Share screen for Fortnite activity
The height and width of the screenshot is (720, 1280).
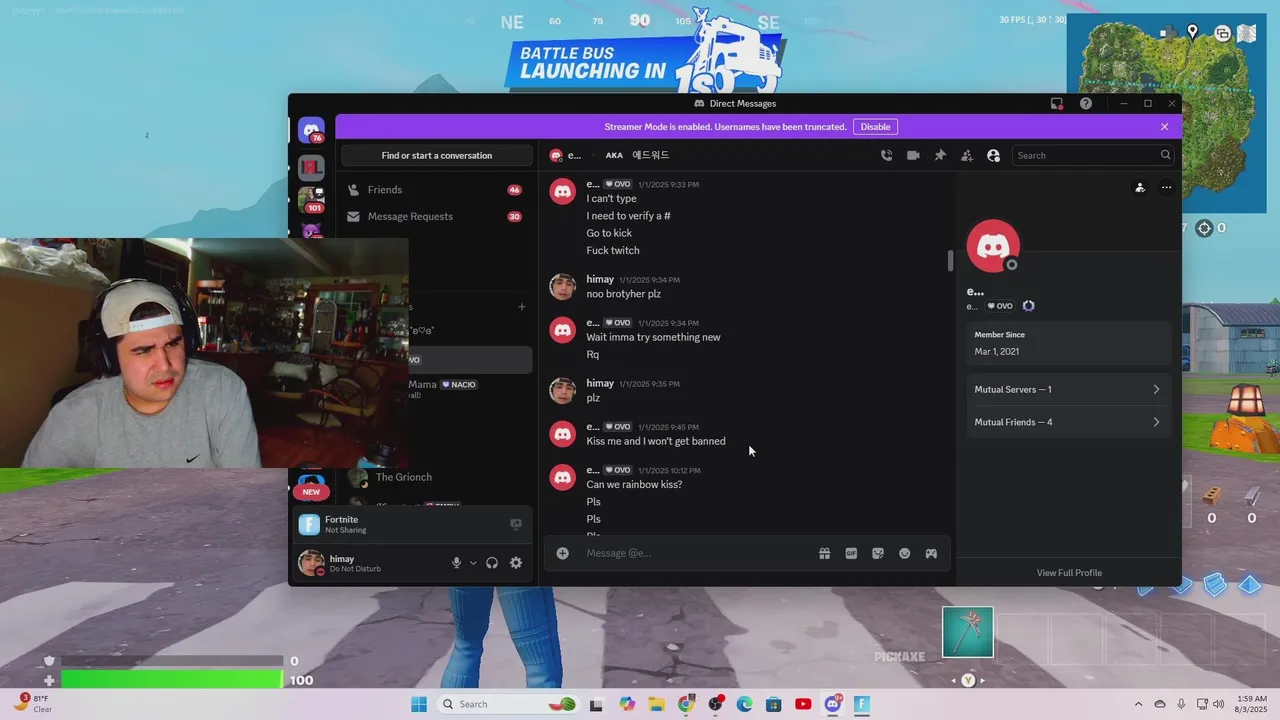click(x=516, y=524)
